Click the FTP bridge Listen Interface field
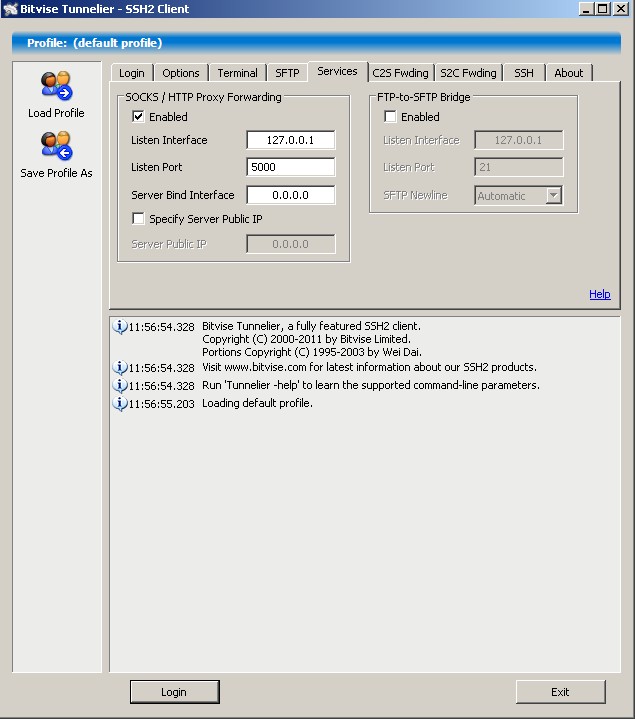This screenshot has width=635, height=719. 519,140
